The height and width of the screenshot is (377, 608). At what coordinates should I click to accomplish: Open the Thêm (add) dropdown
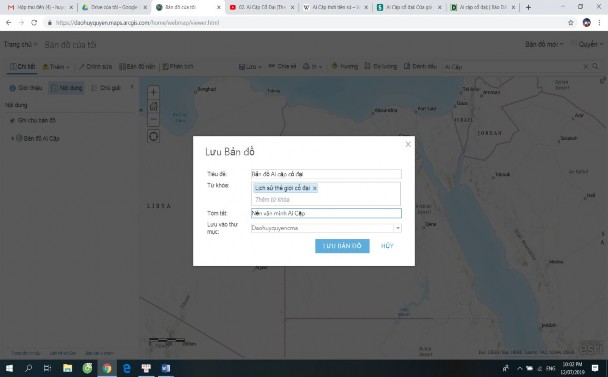coord(56,66)
